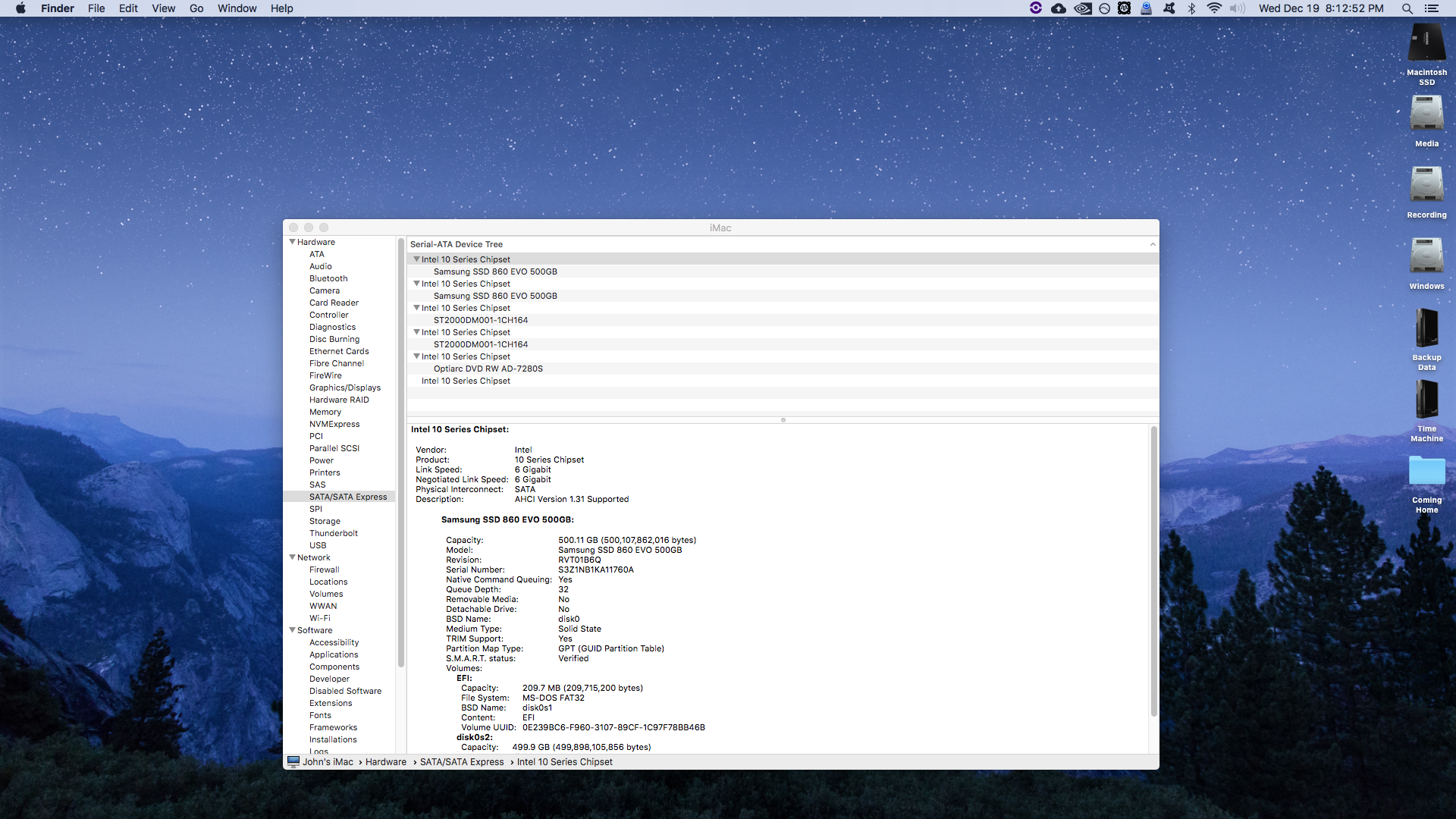Click the Serial-ATA Device Tree column header
The height and width of the screenshot is (819, 1456).
coord(457,244)
